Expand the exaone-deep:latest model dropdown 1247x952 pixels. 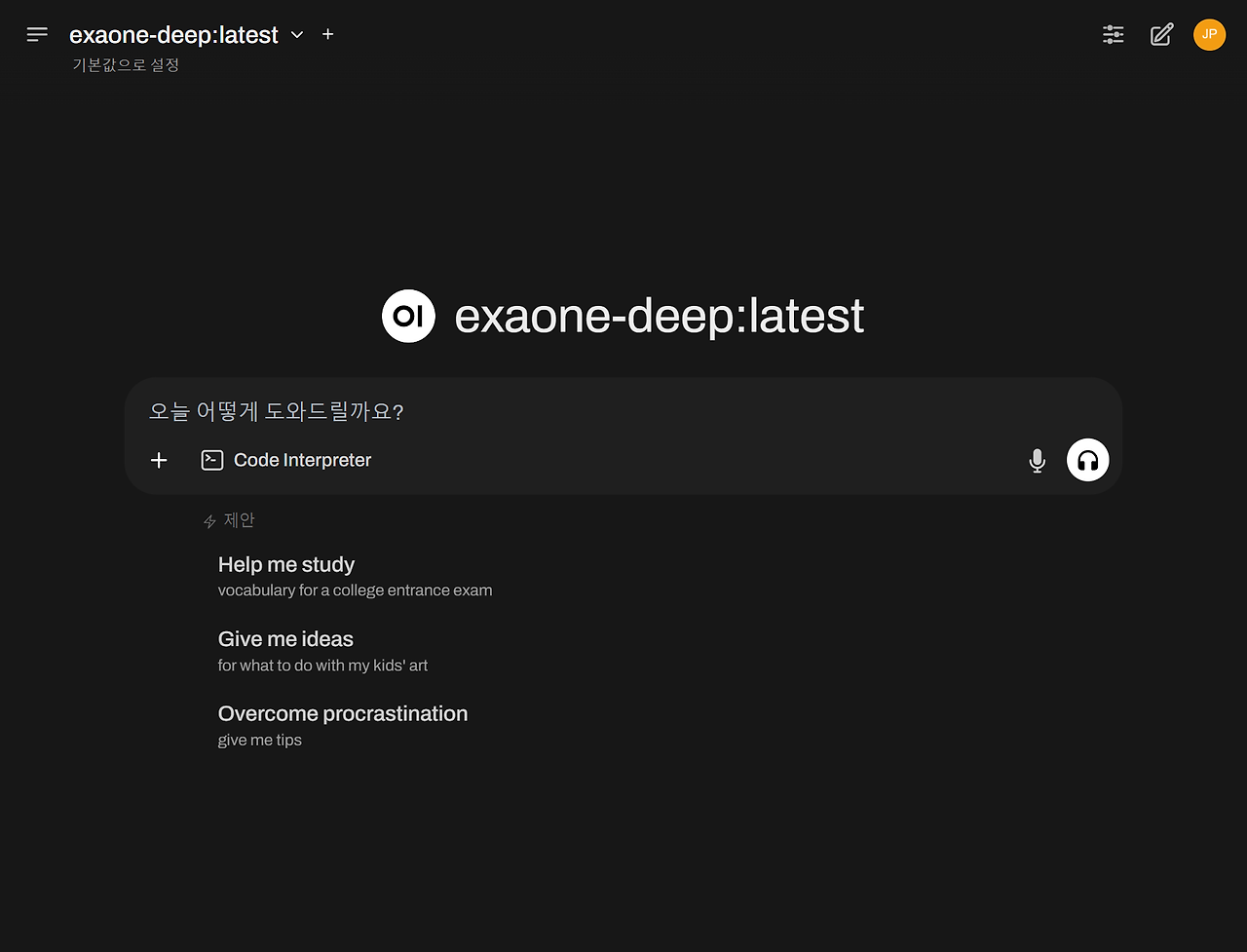pyautogui.click(x=296, y=34)
